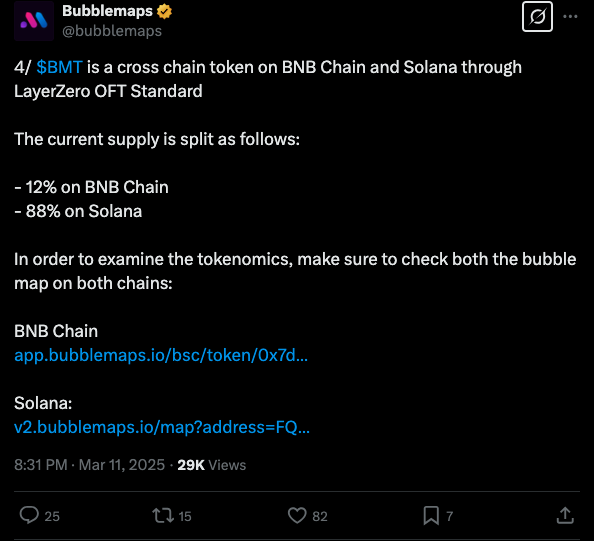Bookmark the post with the bookmark icon

tap(431, 516)
